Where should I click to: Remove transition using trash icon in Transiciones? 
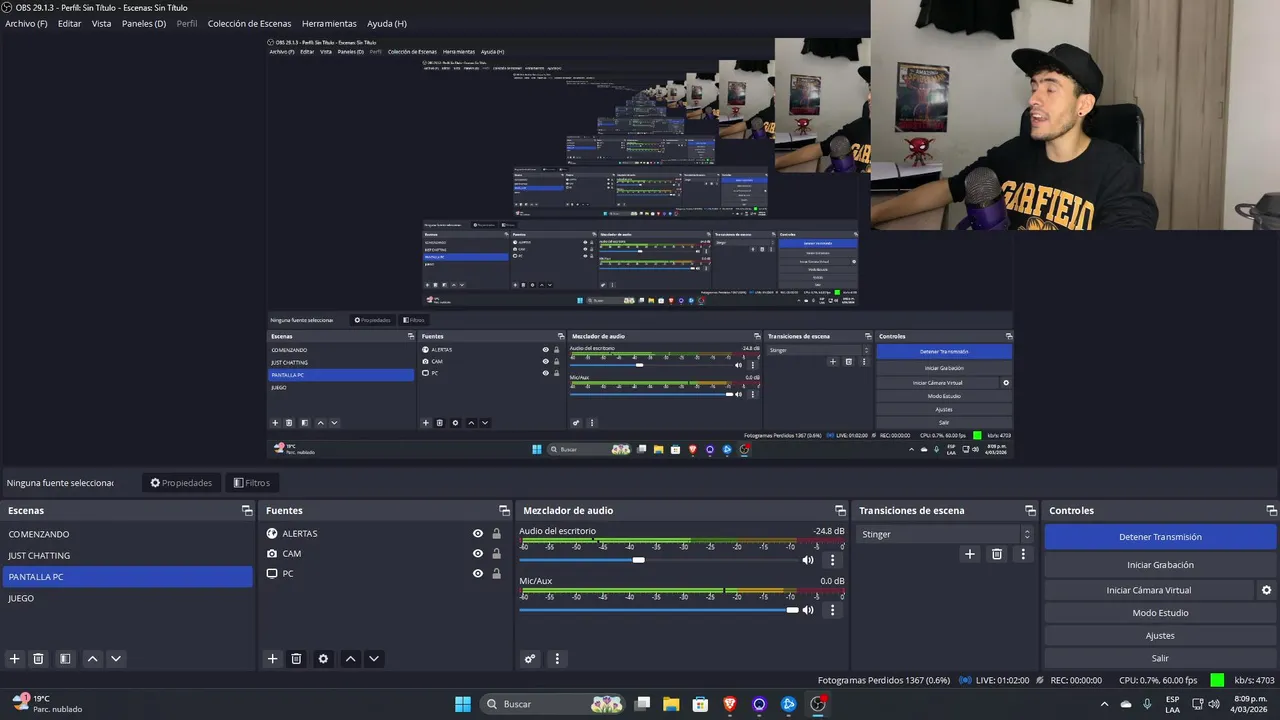click(x=997, y=554)
